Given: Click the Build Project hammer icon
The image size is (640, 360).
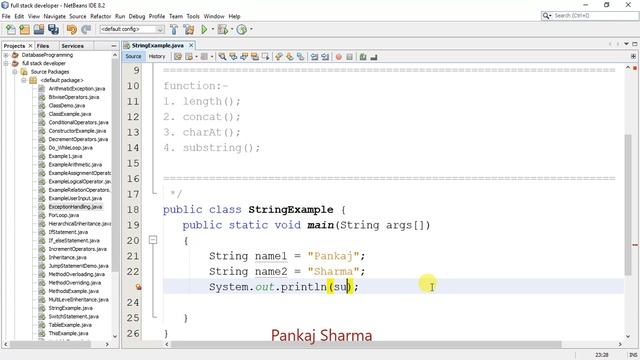Looking at the screenshot, I should [x=174, y=29].
